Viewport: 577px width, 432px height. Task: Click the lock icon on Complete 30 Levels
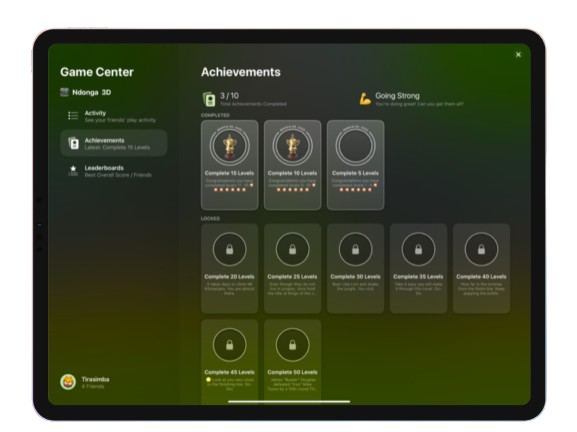(x=355, y=249)
